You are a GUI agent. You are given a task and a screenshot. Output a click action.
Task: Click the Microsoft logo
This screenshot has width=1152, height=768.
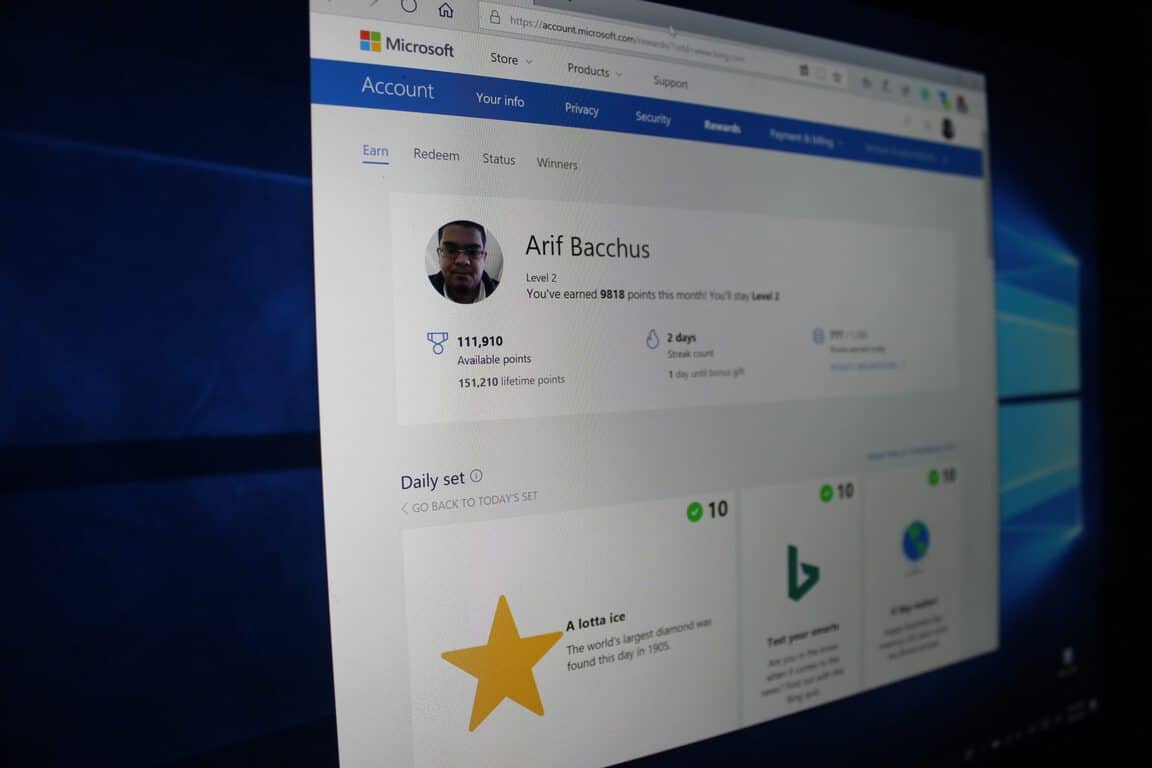(406, 44)
